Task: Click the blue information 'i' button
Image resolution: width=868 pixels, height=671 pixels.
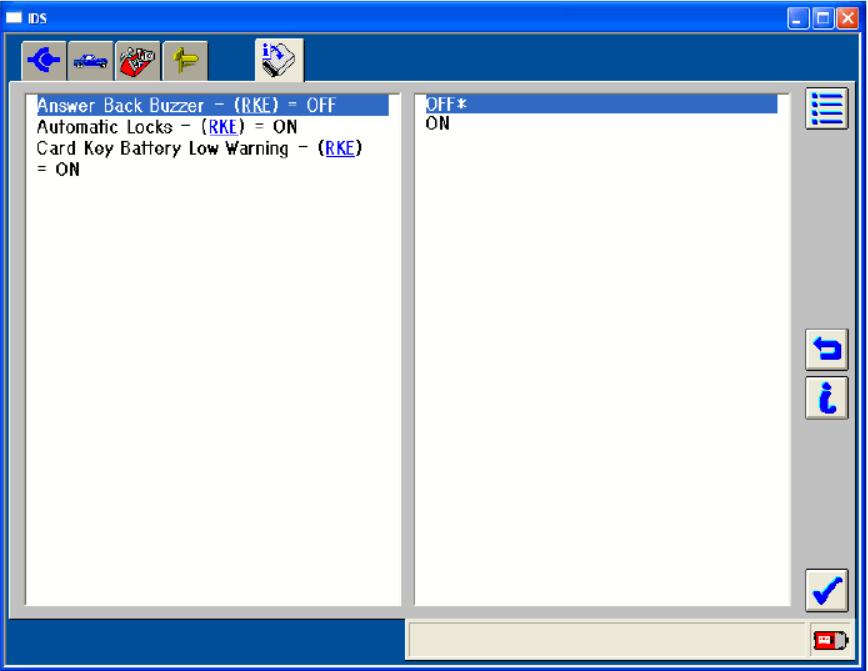Action: point(826,397)
